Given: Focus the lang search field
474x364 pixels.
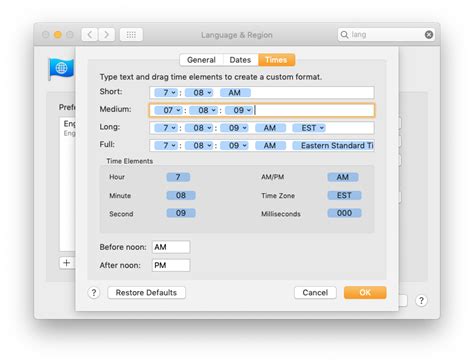Looking at the screenshot, I should [387, 35].
